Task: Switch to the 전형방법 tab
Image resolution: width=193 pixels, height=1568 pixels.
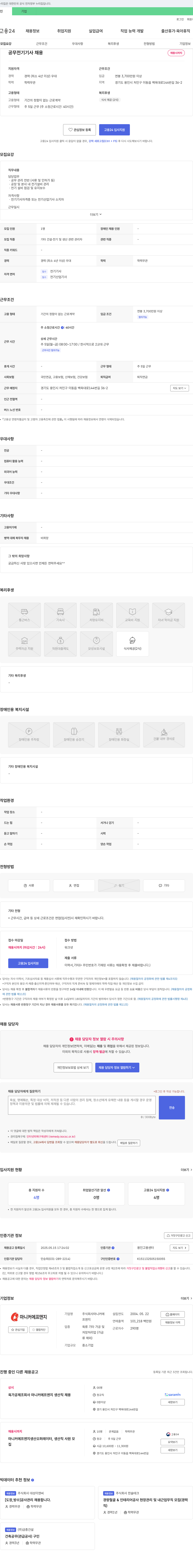Action: tap(149, 44)
